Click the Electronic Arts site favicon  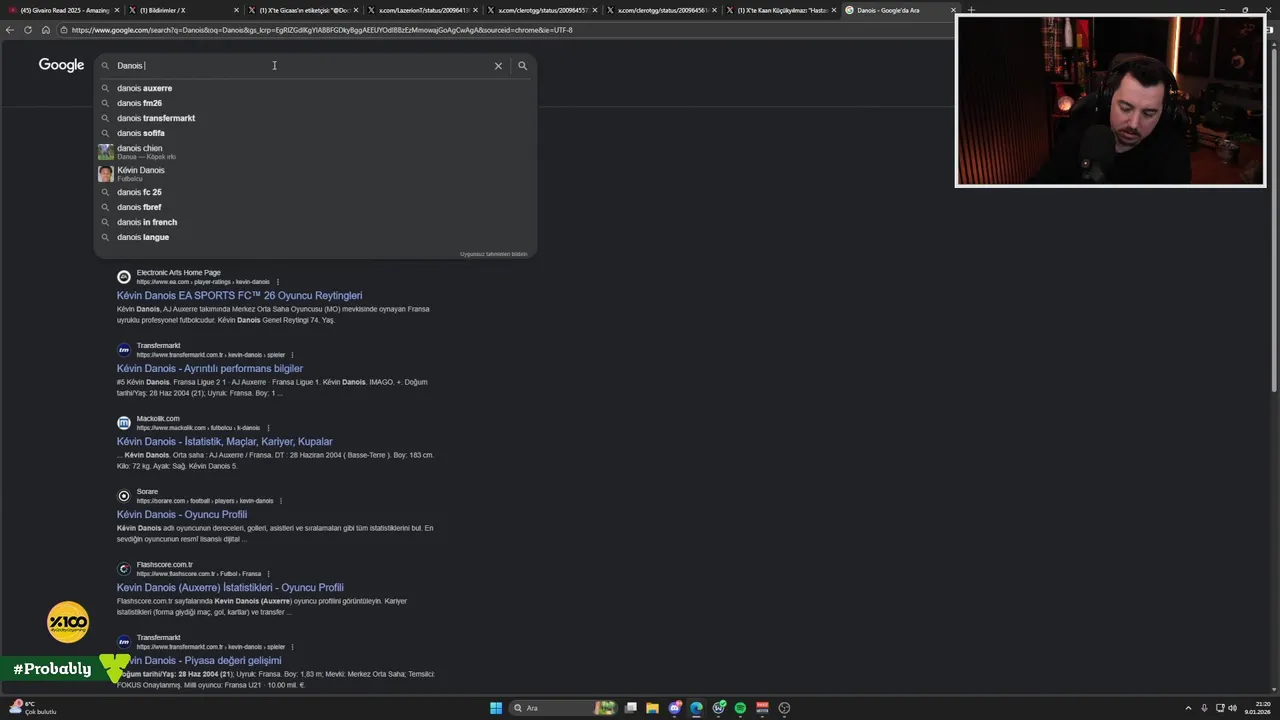pos(124,277)
